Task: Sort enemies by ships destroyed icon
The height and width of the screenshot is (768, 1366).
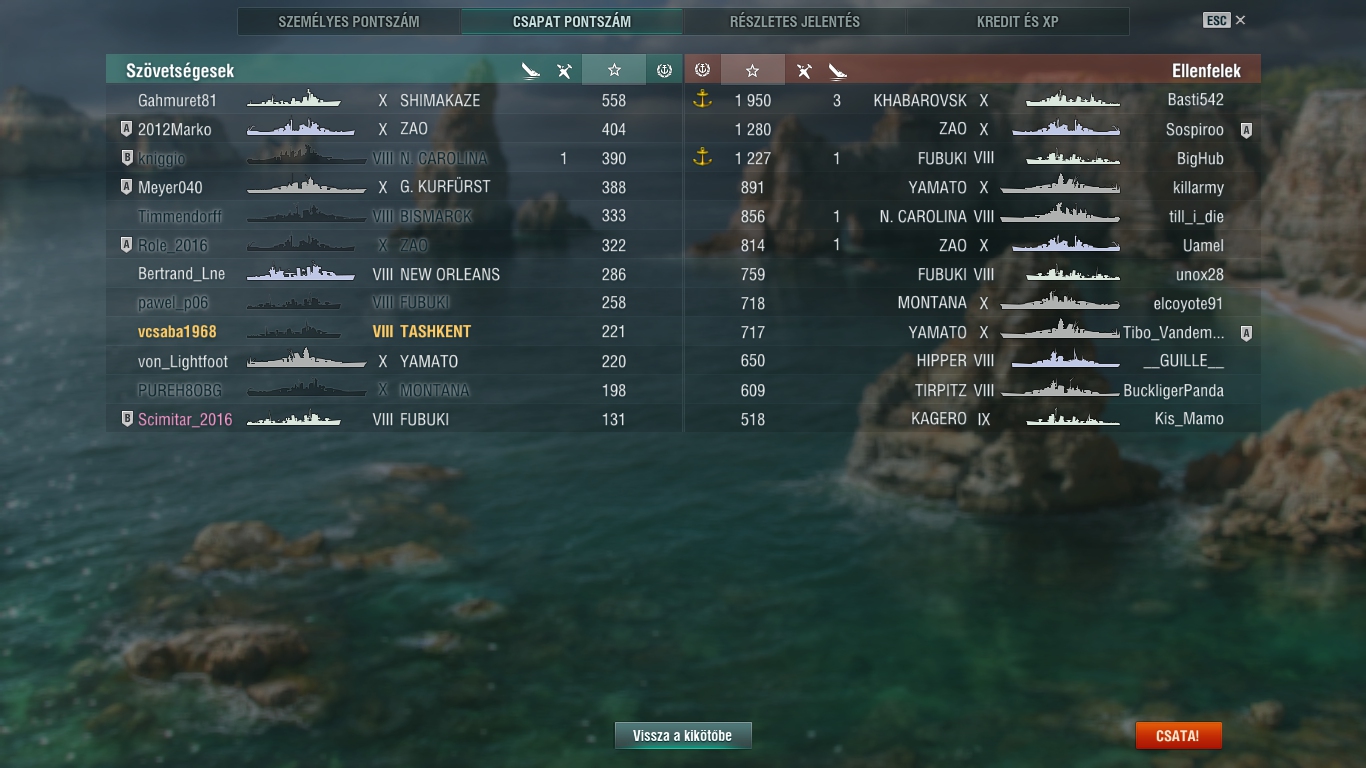Action: 837,70
